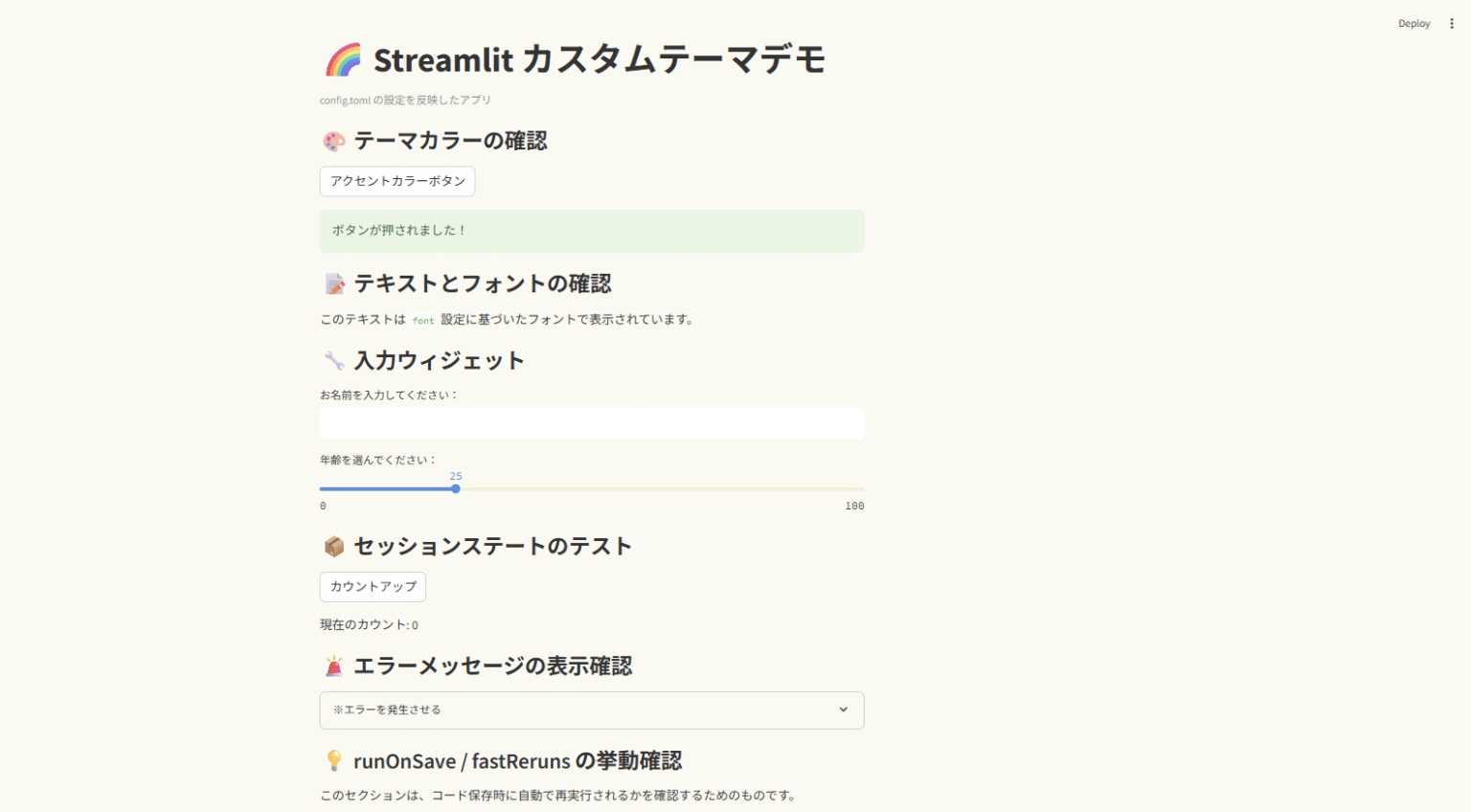Click the green ボタンが押されました！ success message

point(591,231)
